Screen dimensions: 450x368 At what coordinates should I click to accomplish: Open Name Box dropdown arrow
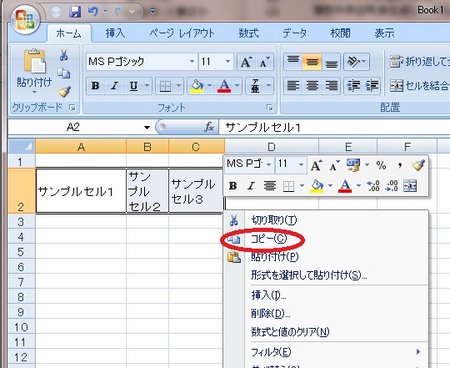(x=147, y=127)
